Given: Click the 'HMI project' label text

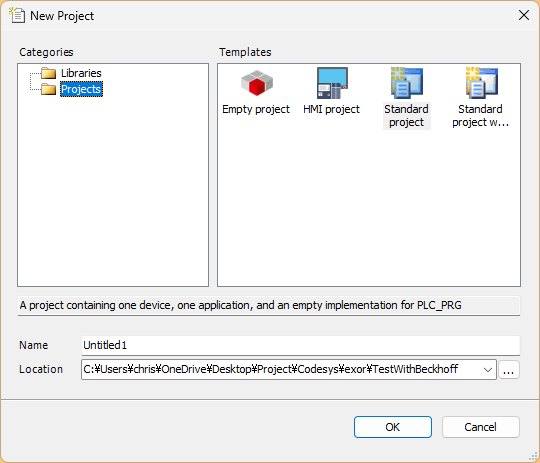Looking at the screenshot, I should pos(331,109).
